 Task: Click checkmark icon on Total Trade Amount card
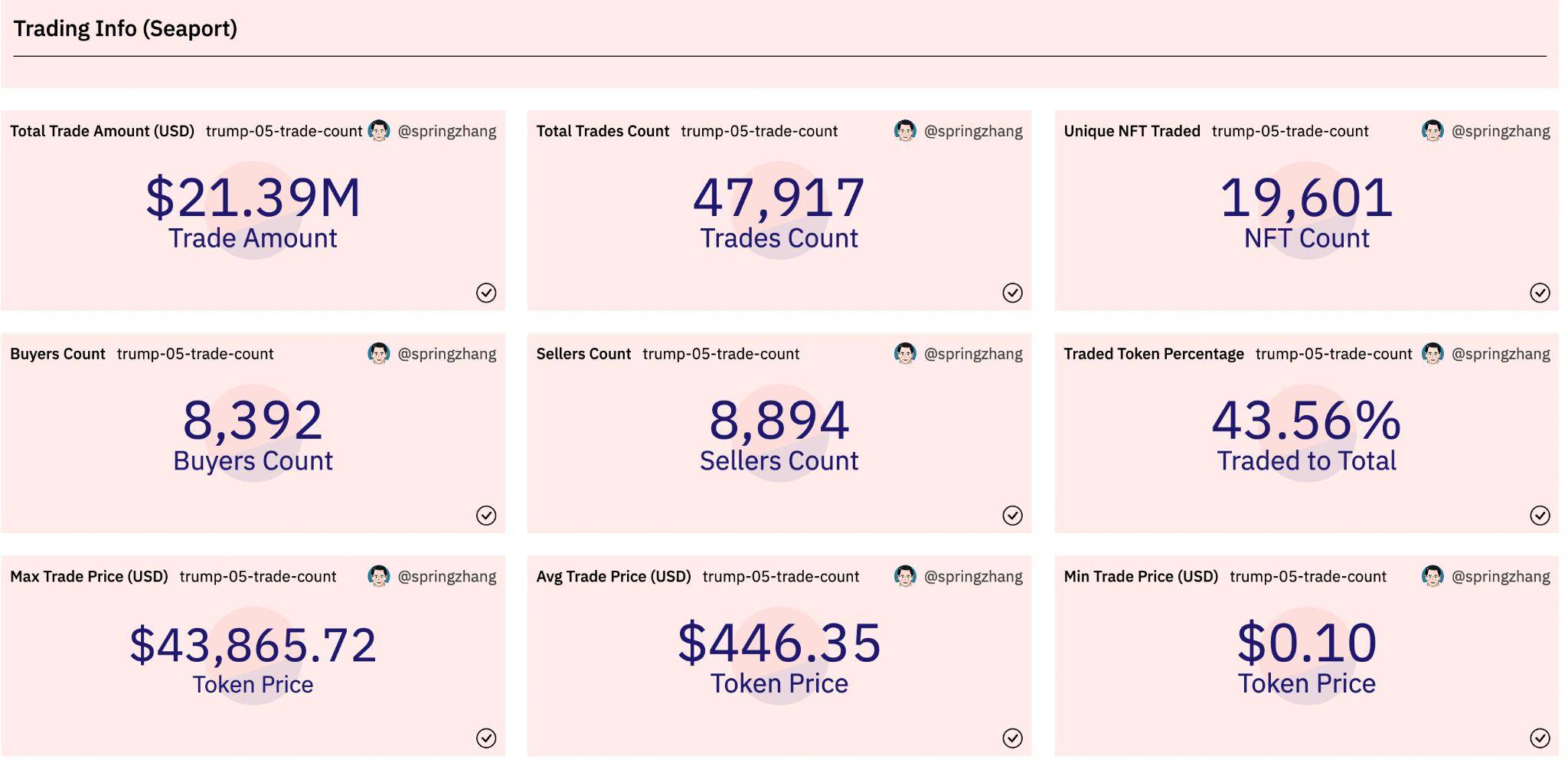click(x=486, y=293)
